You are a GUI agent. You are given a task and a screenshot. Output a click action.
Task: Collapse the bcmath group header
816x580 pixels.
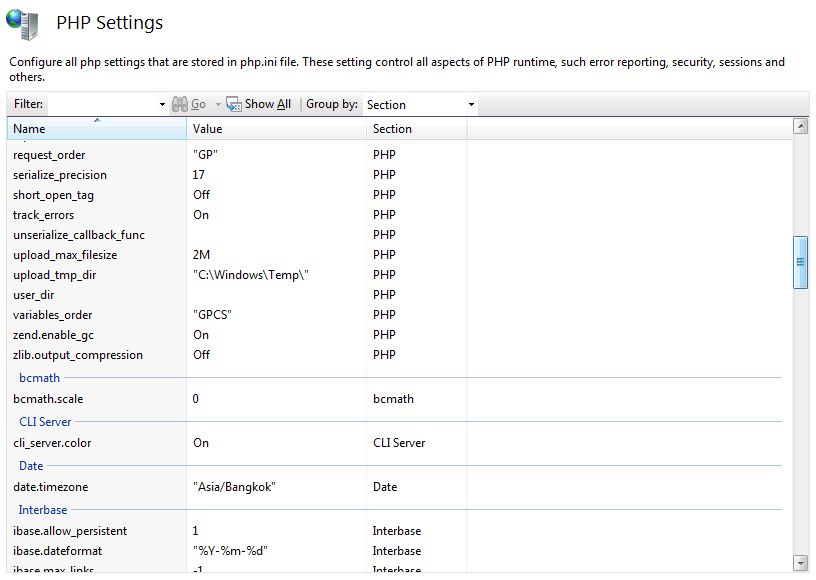[39, 378]
